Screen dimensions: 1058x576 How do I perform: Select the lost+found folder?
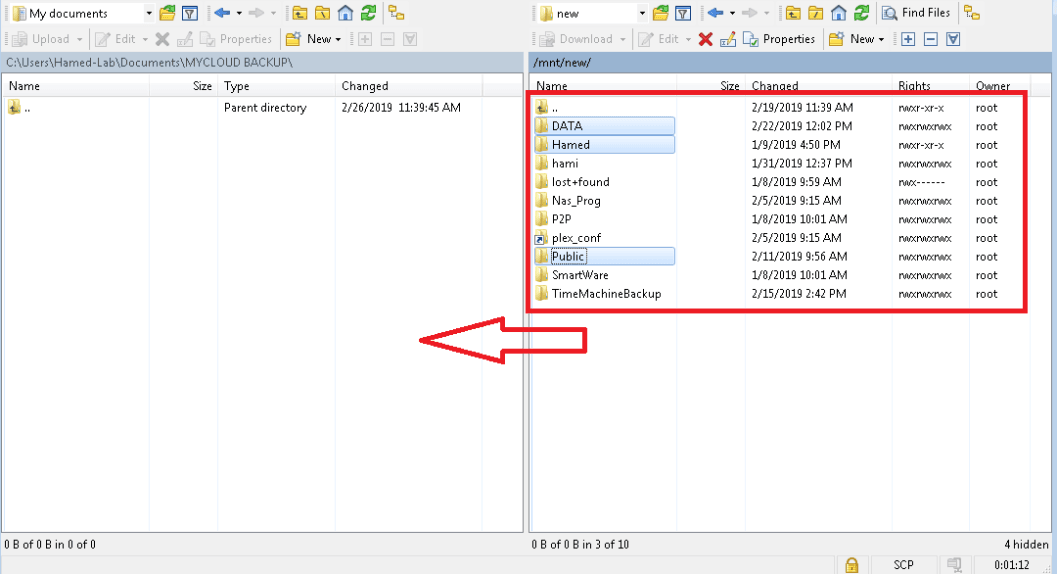pyautogui.click(x=580, y=181)
